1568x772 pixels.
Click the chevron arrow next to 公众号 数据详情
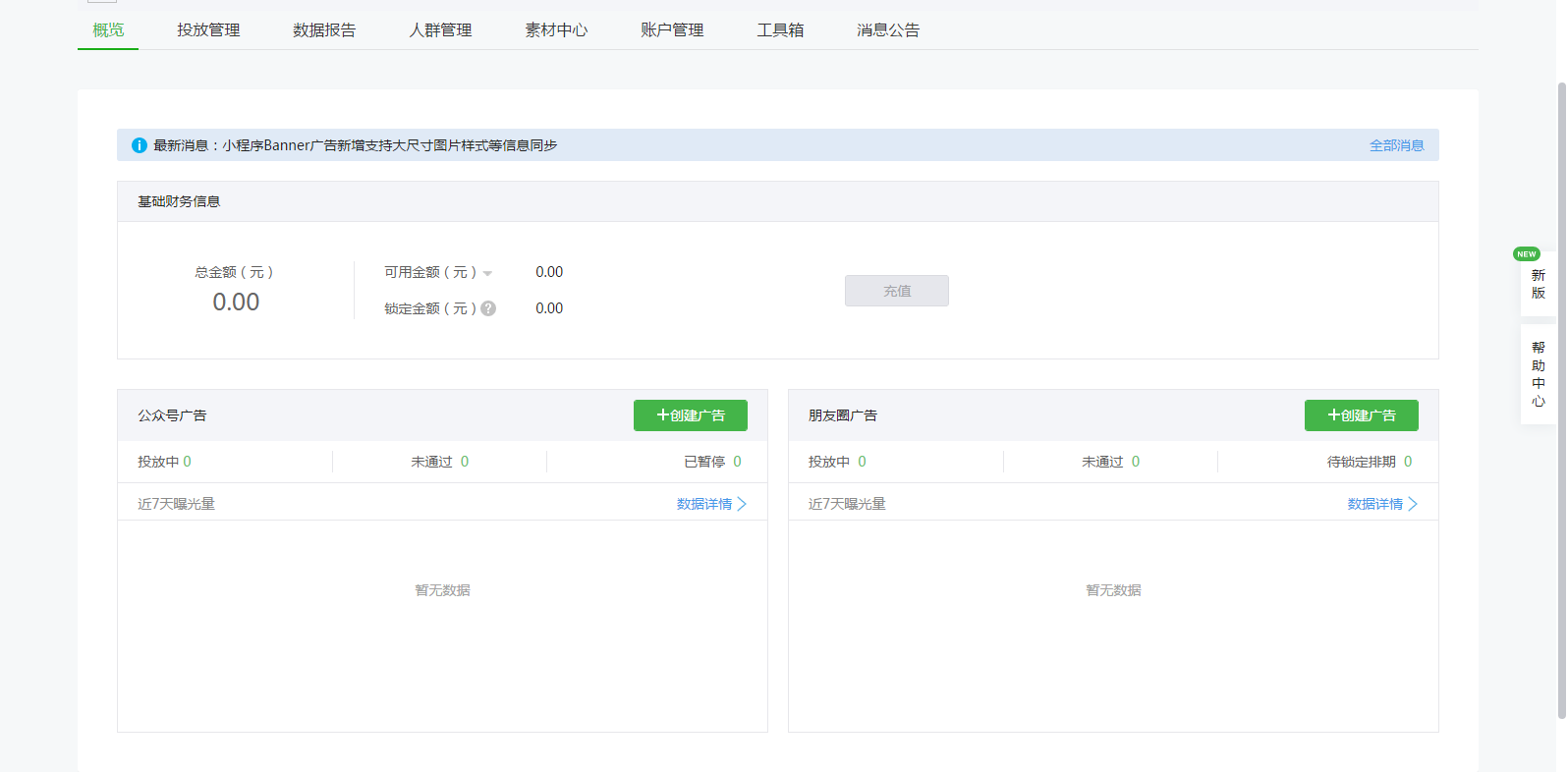742,504
